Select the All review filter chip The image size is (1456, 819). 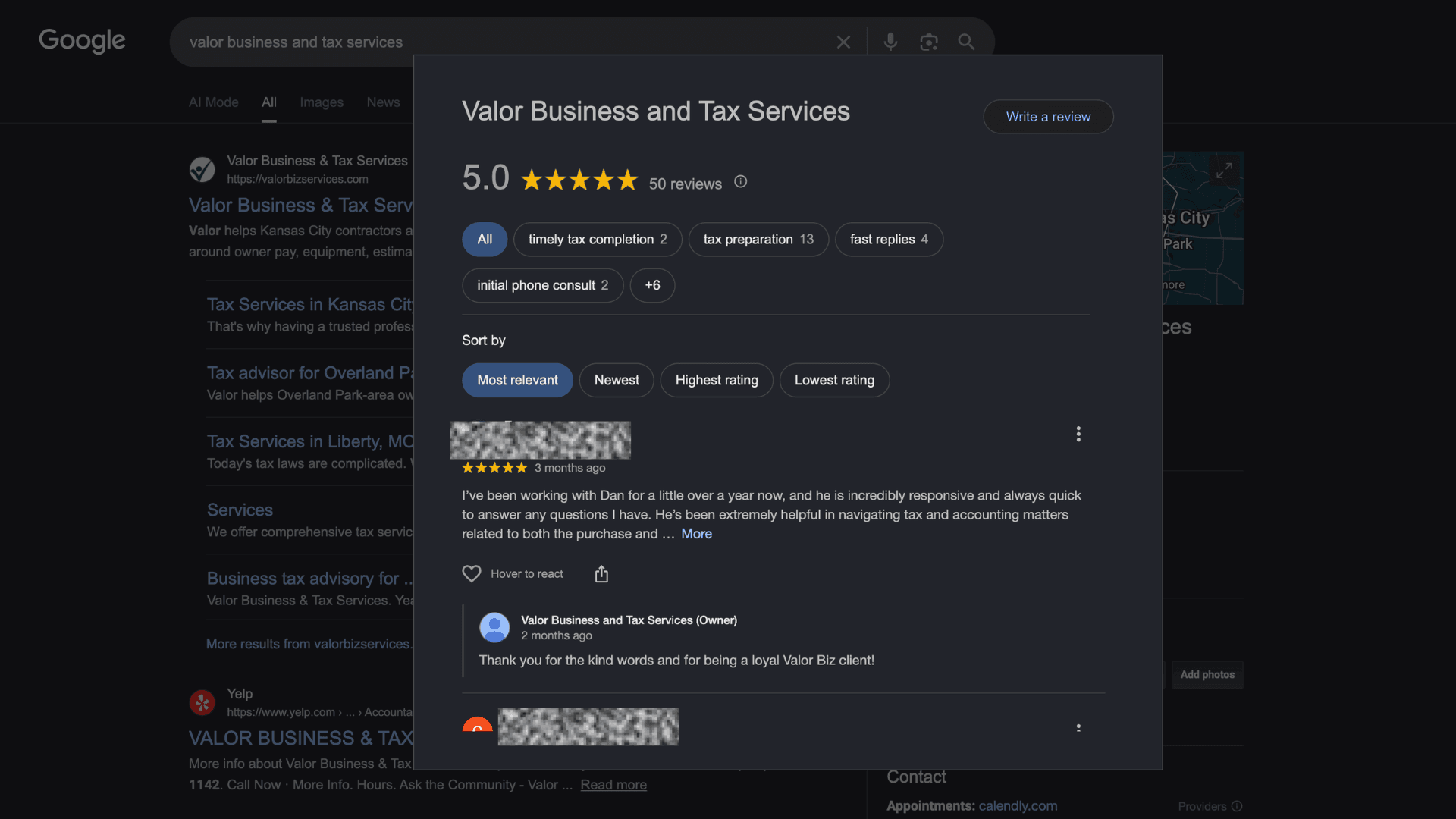[x=485, y=240]
